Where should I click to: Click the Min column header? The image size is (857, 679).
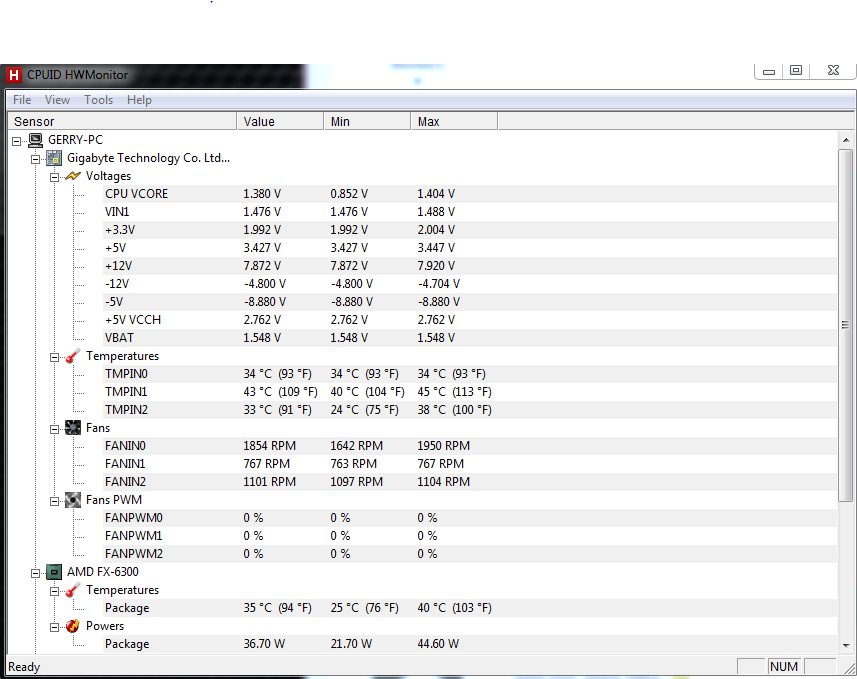point(367,121)
